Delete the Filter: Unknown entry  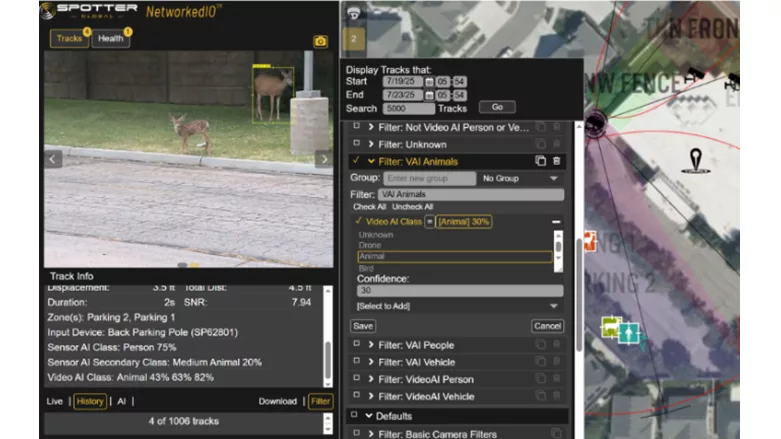point(556,144)
